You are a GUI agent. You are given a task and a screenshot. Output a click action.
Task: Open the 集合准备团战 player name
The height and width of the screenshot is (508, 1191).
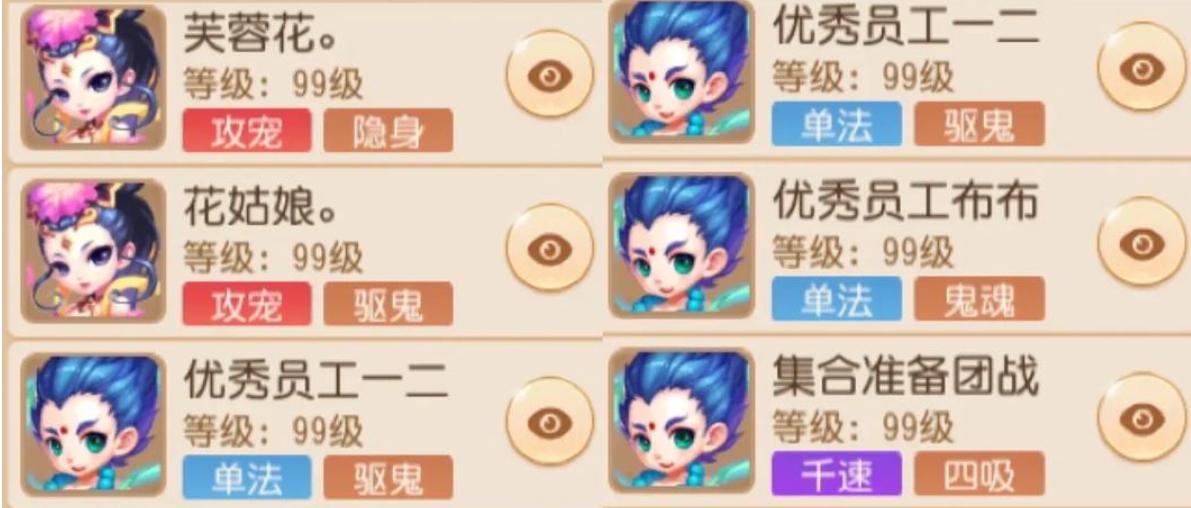[905, 377]
